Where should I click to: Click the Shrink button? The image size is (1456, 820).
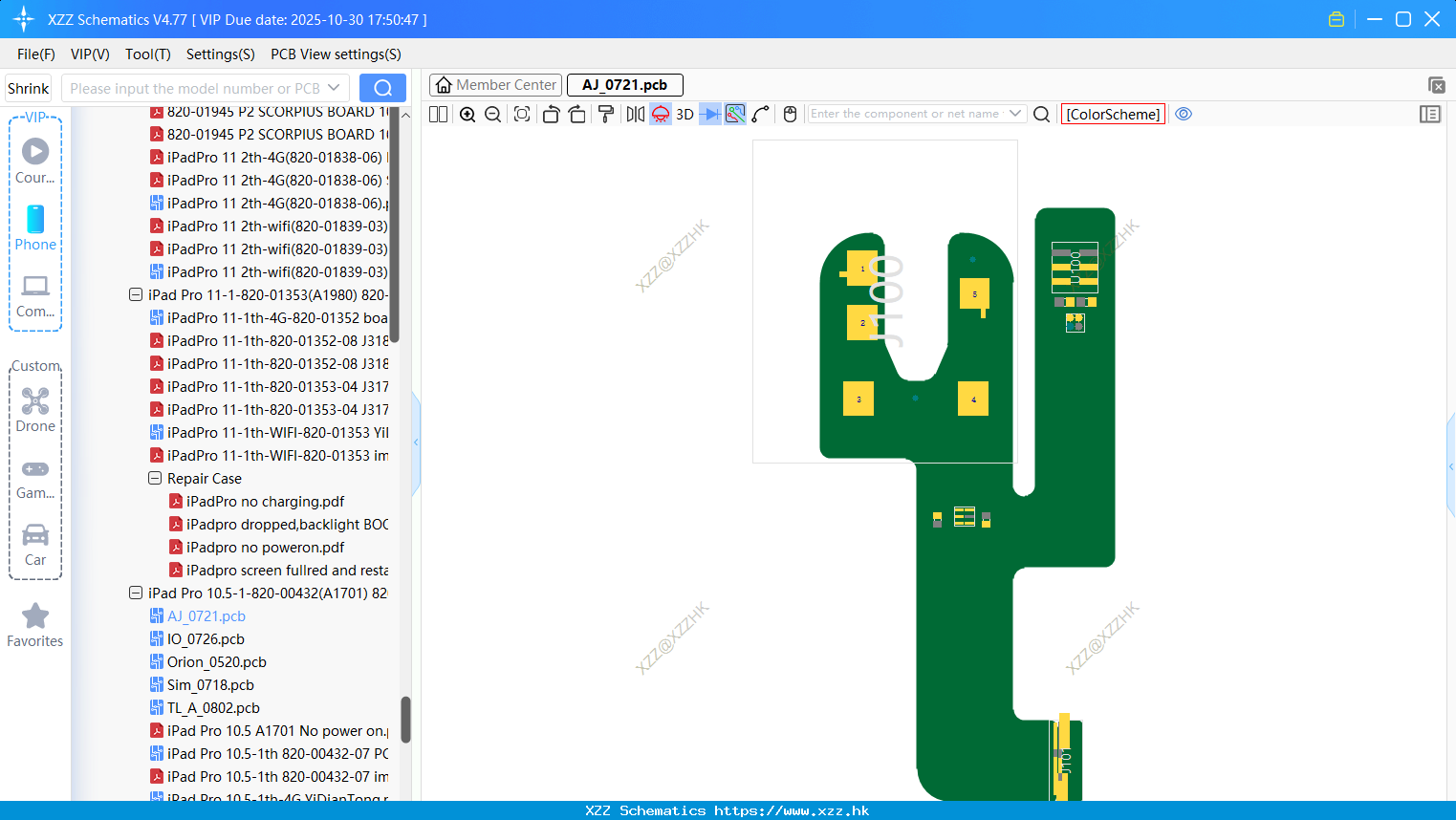click(x=29, y=88)
